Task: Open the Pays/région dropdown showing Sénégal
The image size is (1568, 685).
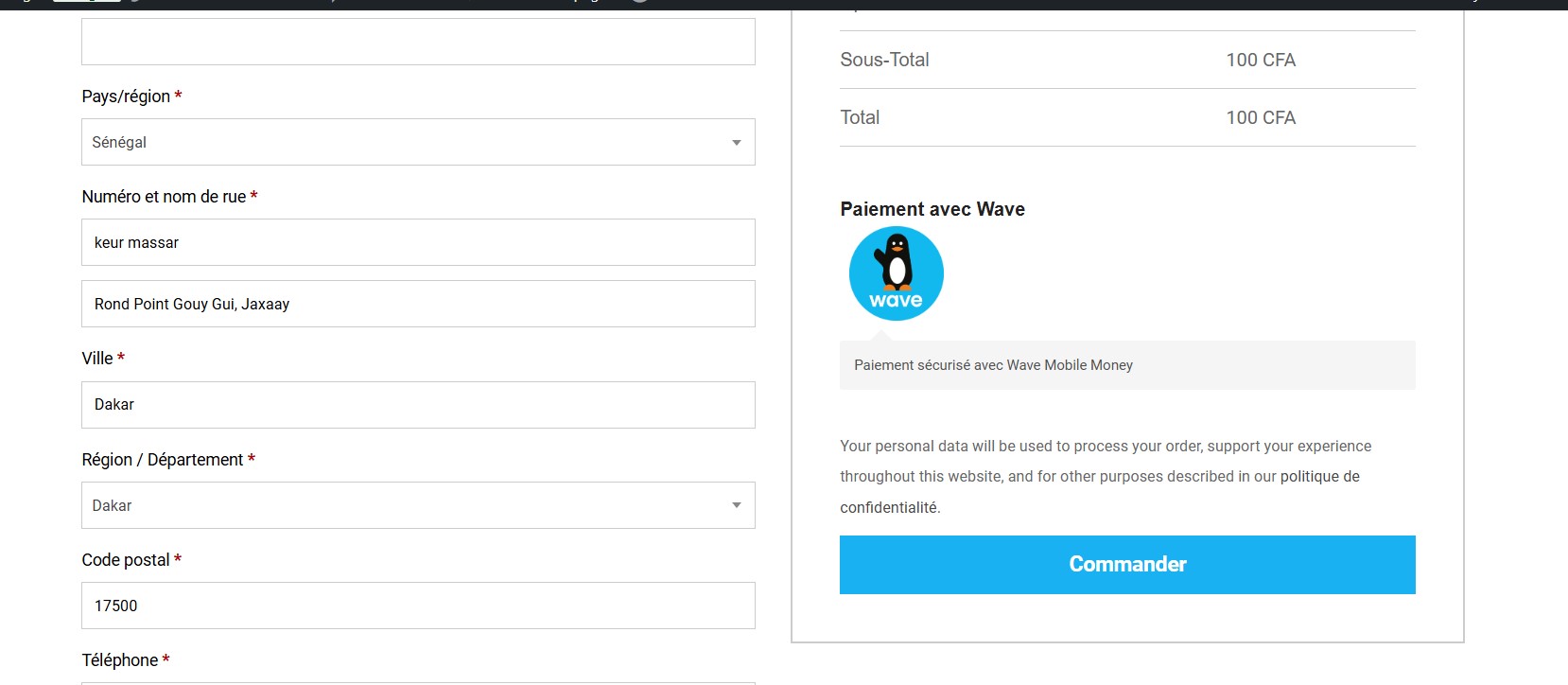Action: [418, 142]
